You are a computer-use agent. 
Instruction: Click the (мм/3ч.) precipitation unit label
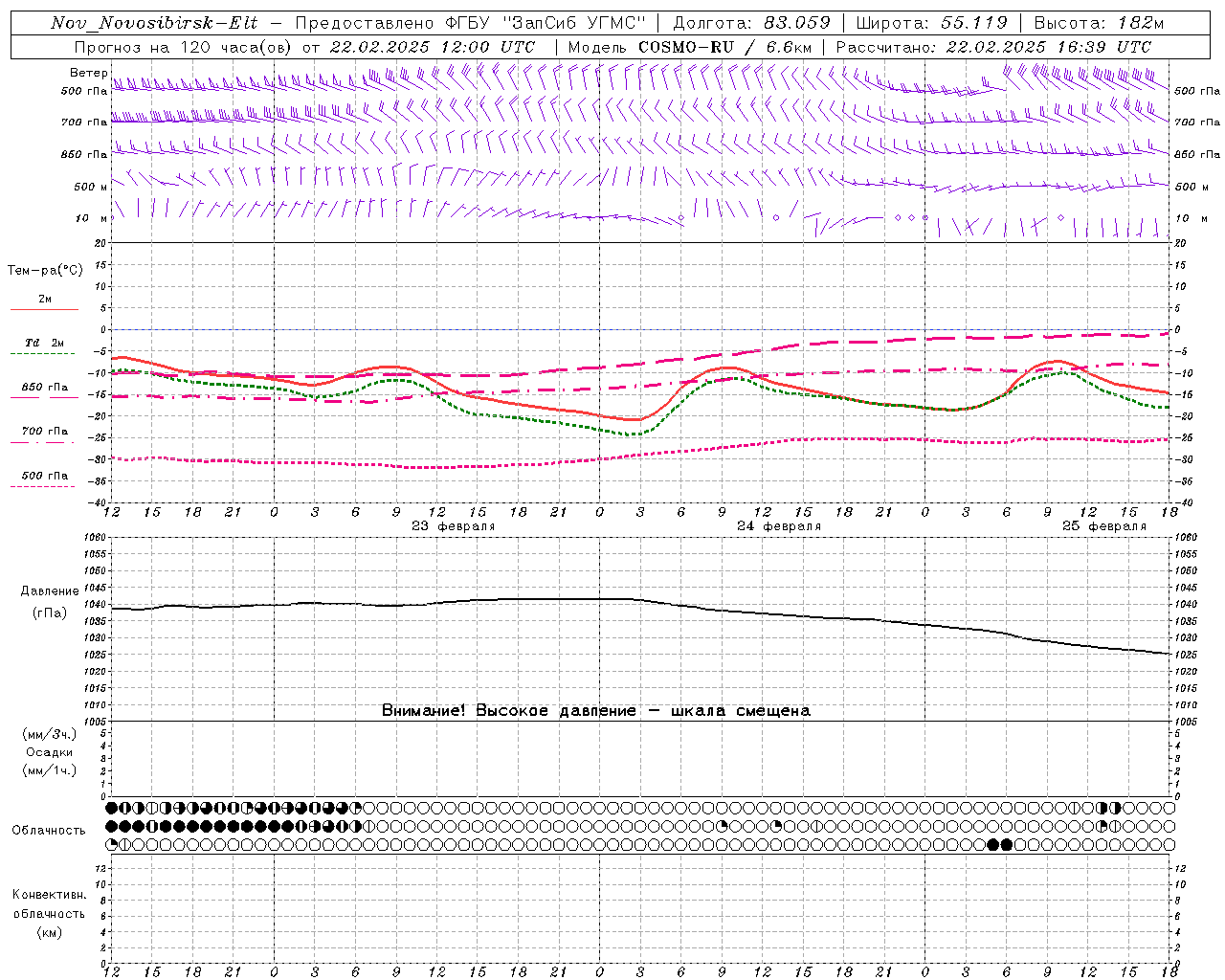[50, 734]
